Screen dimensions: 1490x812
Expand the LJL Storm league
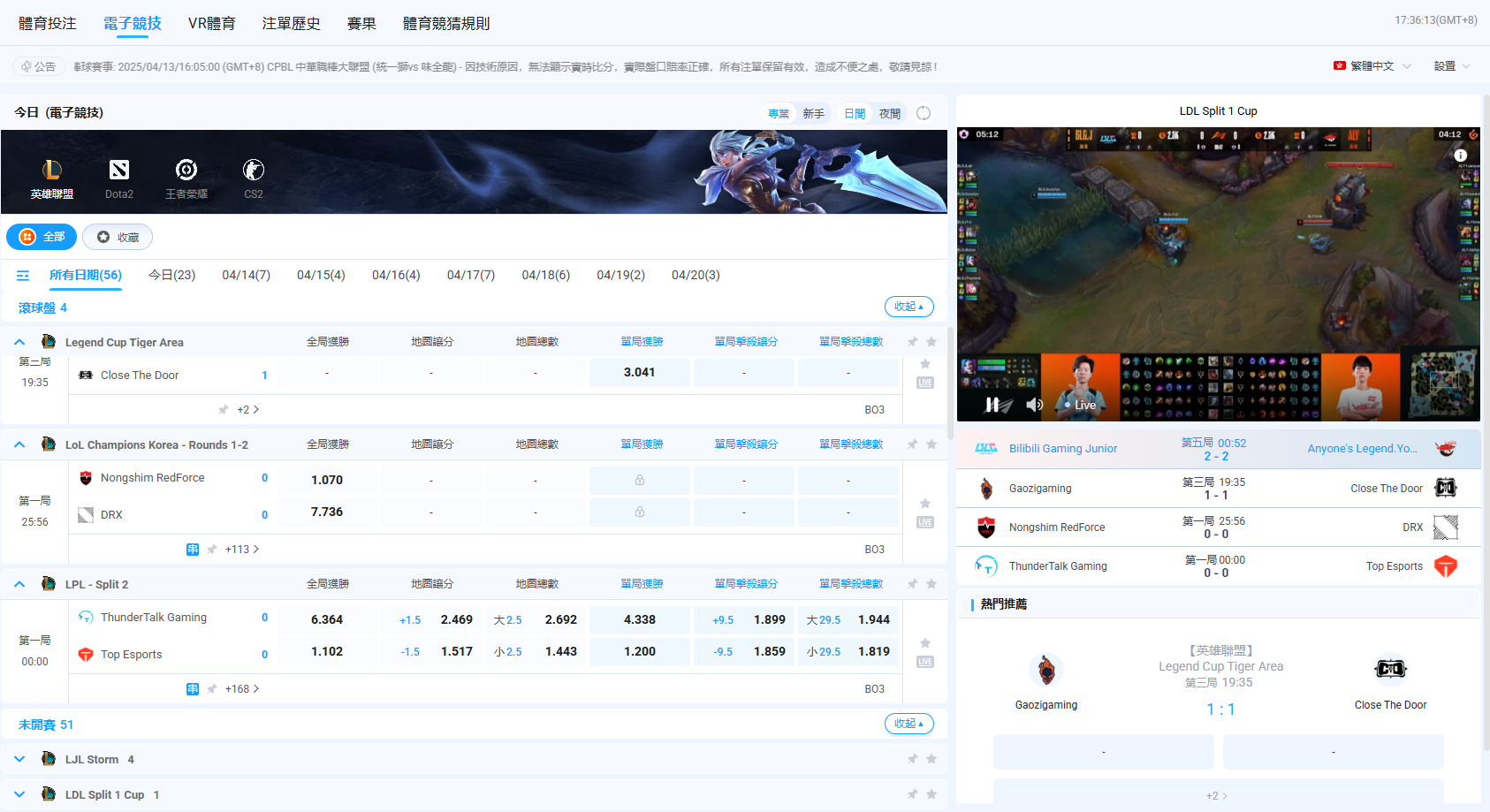(x=19, y=759)
